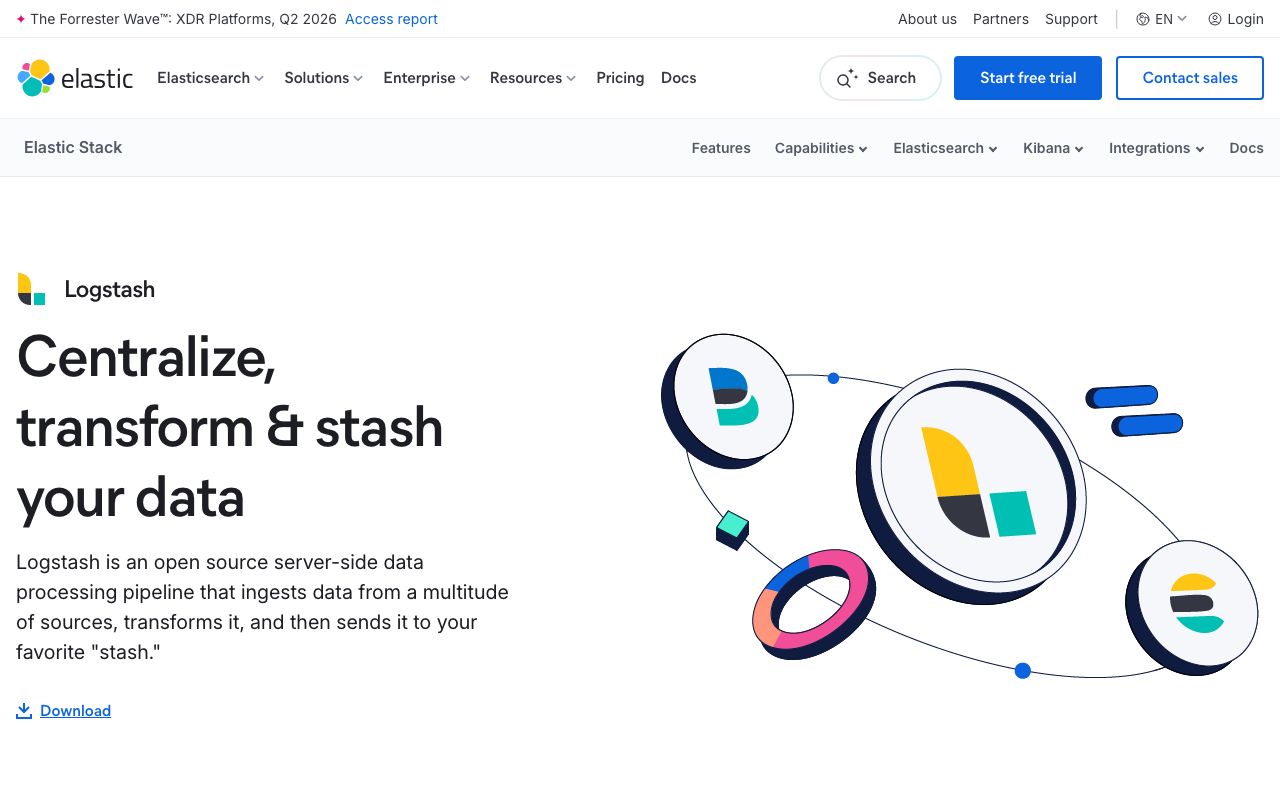Open the EN language selector
The height and width of the screenshot is (800, 1280).
(x=1161, y=19)
